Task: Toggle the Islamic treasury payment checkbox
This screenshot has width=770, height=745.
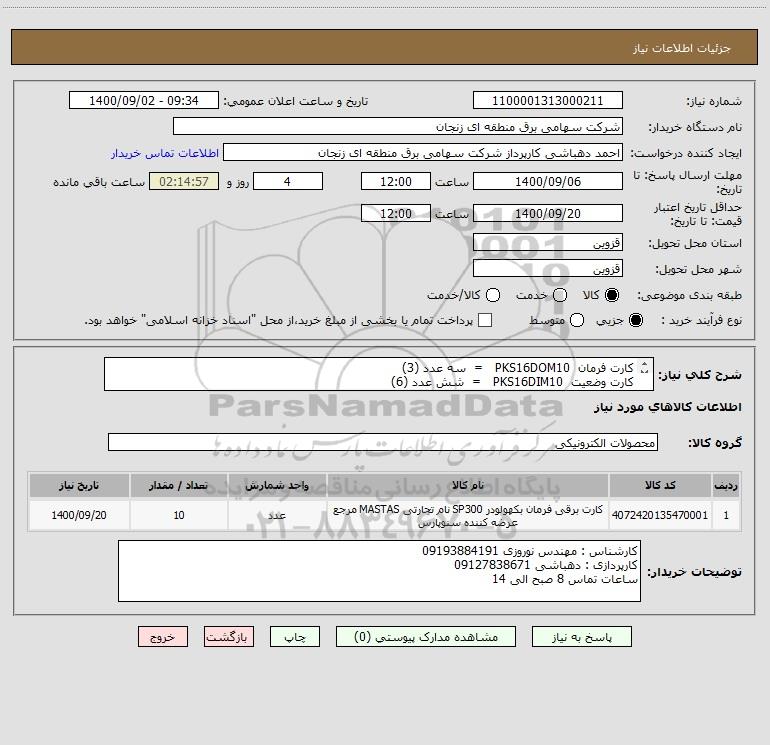Action: [485, 320]
